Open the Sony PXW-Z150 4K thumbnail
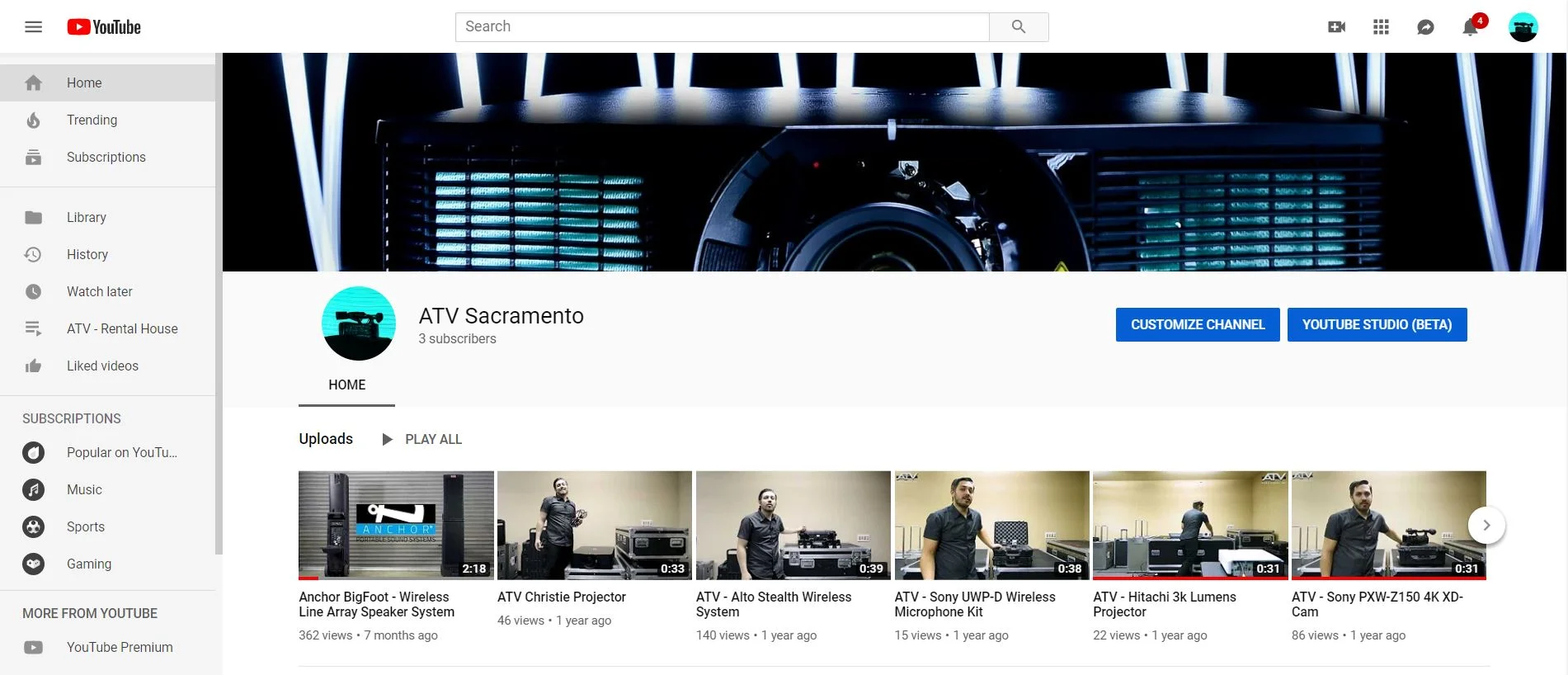Screen dimensions: 1568x675 tap(1389, 526)
